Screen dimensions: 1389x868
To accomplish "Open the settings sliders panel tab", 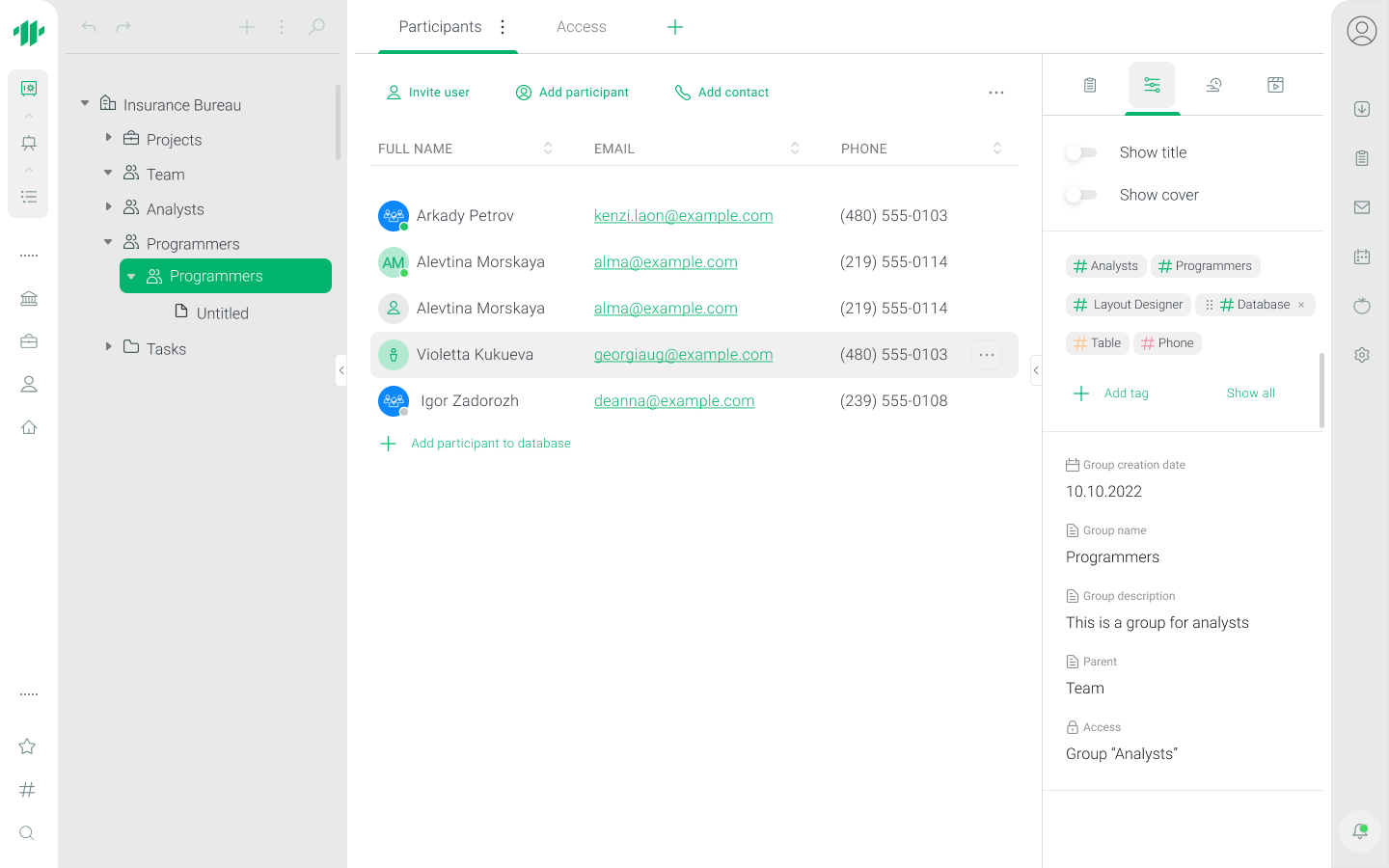I will coord(1152,85).
